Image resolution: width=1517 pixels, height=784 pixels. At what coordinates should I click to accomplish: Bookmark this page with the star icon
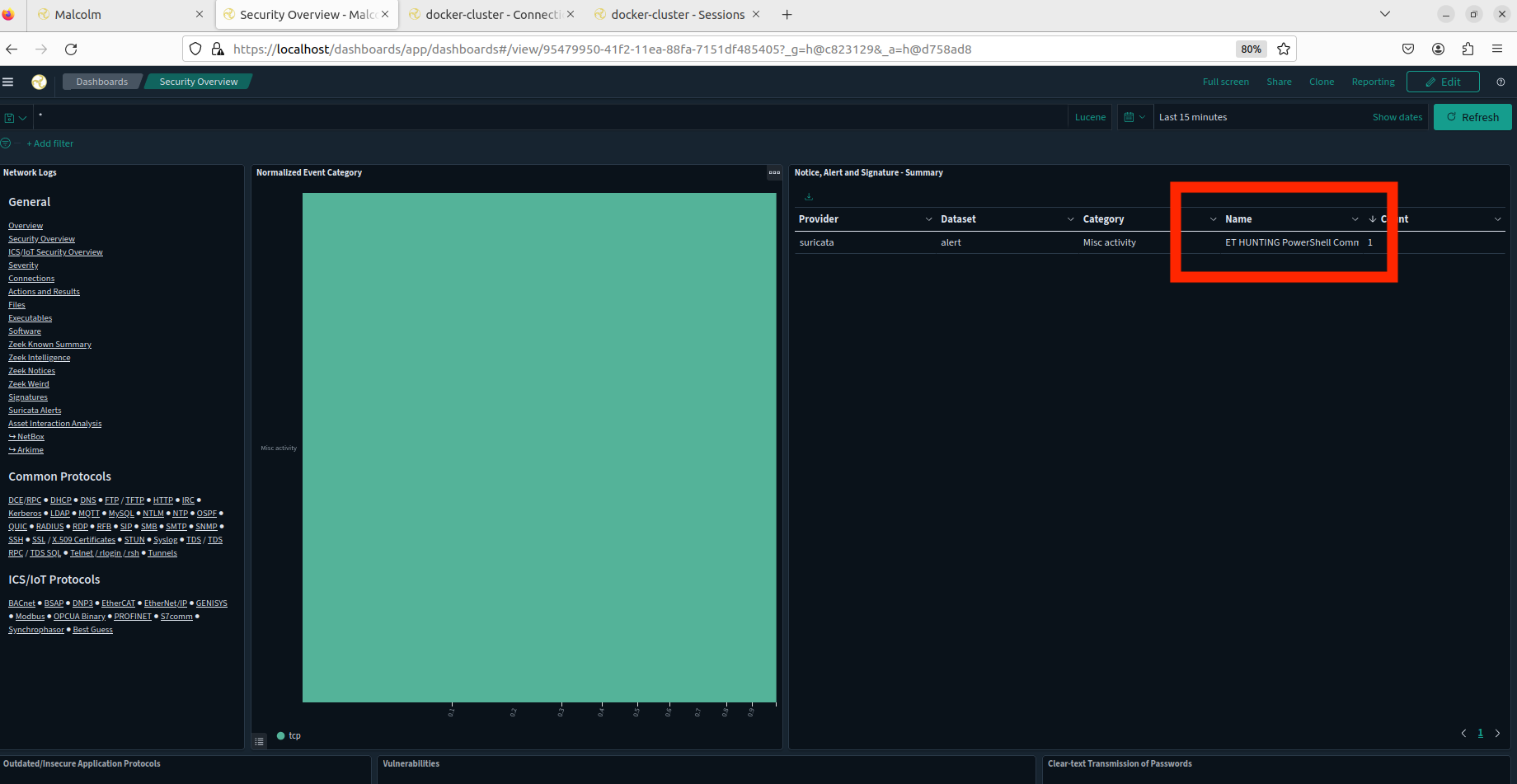coord(1284,49)
